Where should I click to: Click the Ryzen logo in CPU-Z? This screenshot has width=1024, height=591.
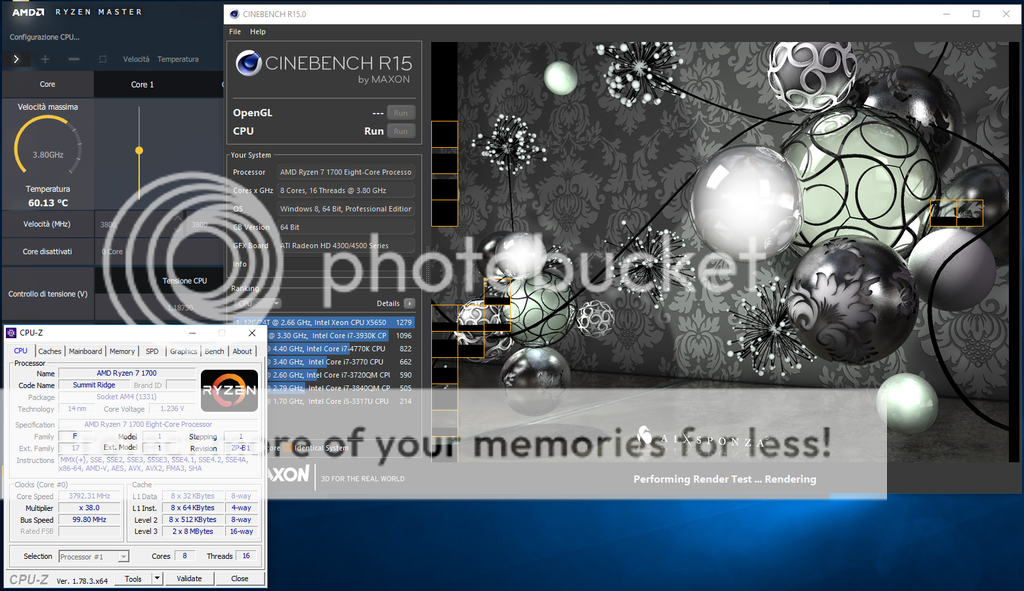pos(229,391)
